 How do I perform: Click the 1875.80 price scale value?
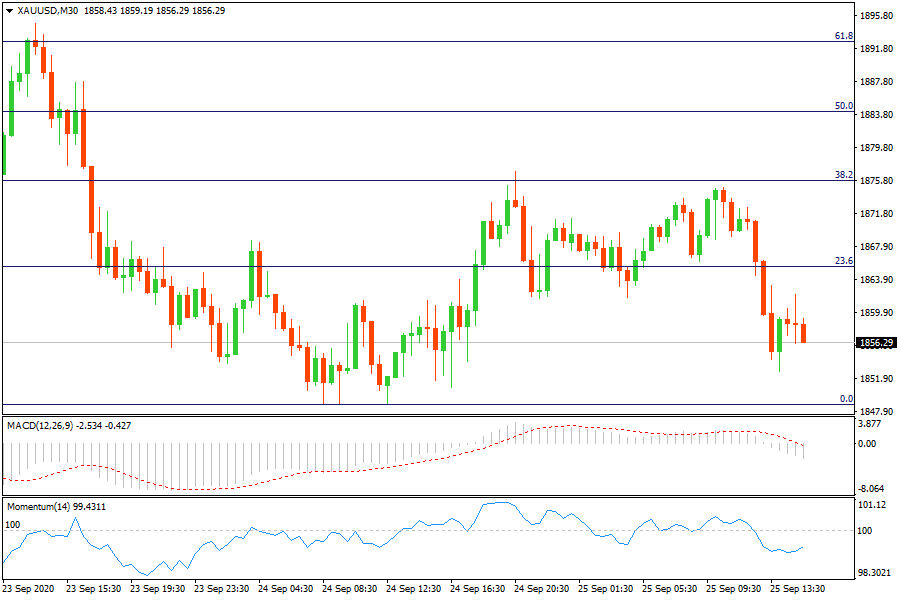[876, 181]
